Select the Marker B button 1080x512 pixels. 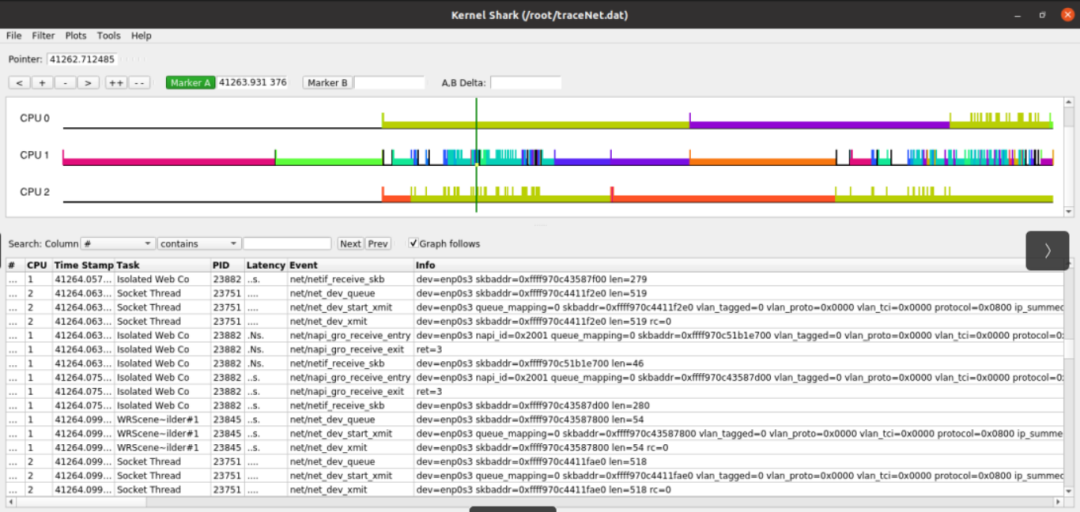(327, 83)
